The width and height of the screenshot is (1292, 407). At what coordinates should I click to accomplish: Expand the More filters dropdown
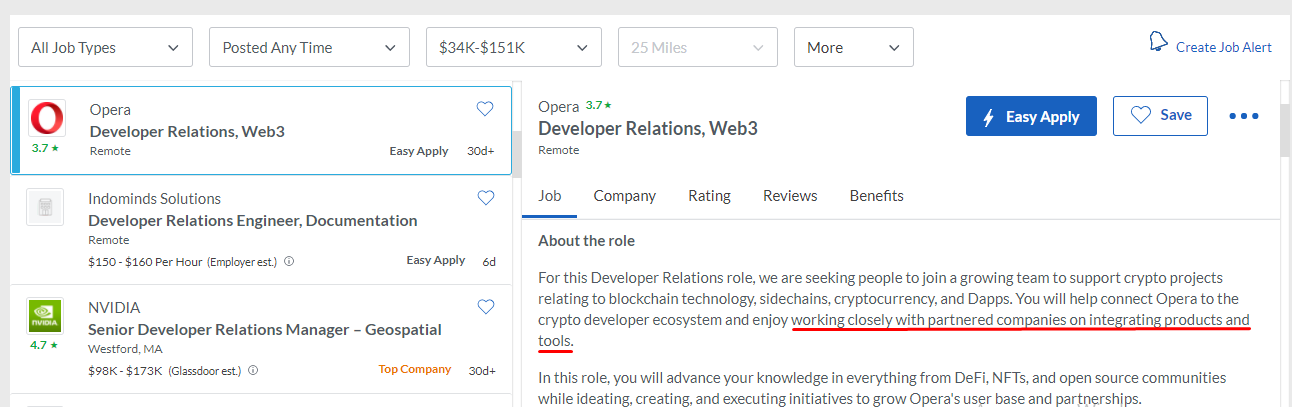(853, 47)
